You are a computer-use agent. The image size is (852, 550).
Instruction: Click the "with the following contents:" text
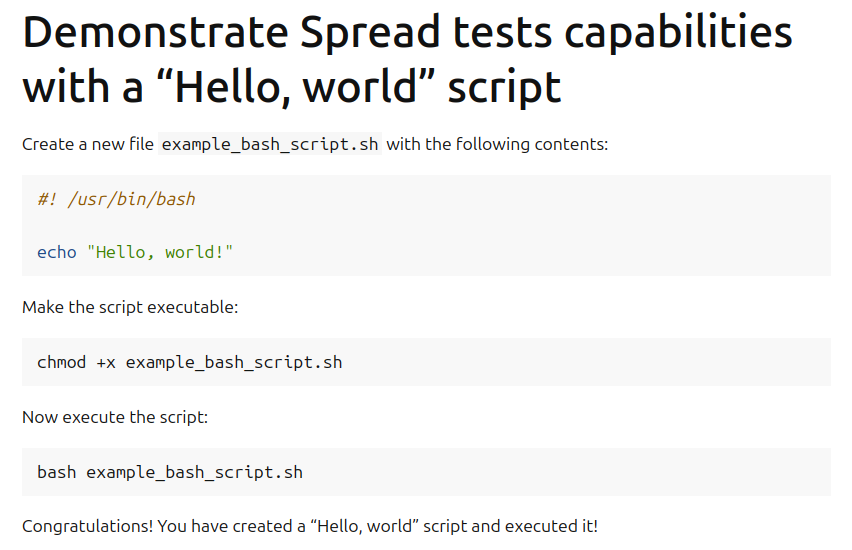[497, 144]
